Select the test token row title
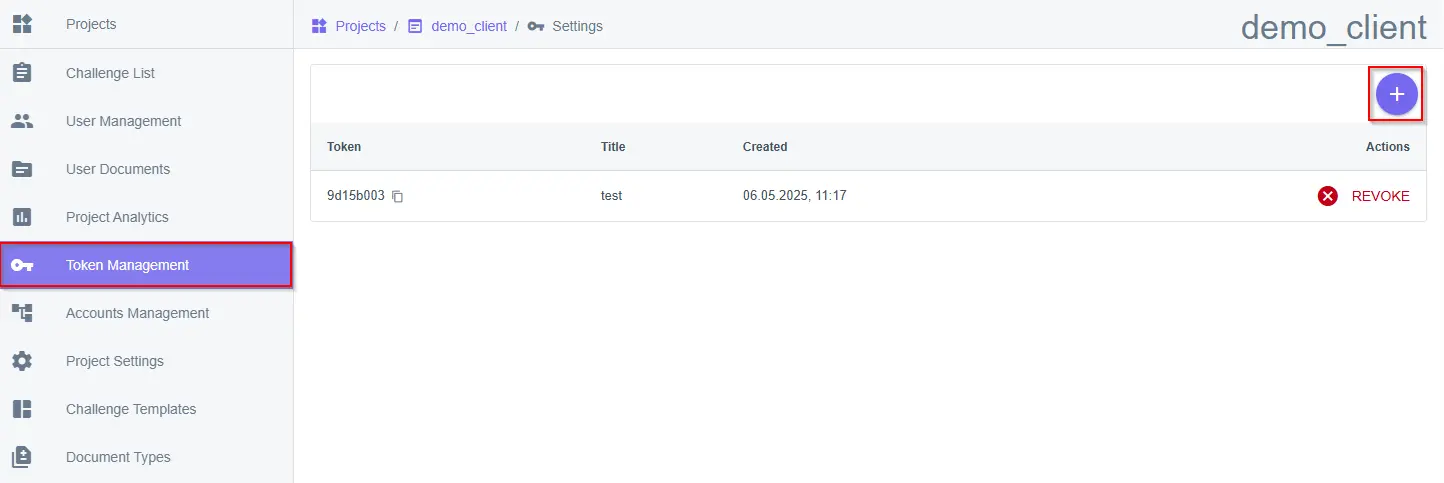 (x=611, y=196)
